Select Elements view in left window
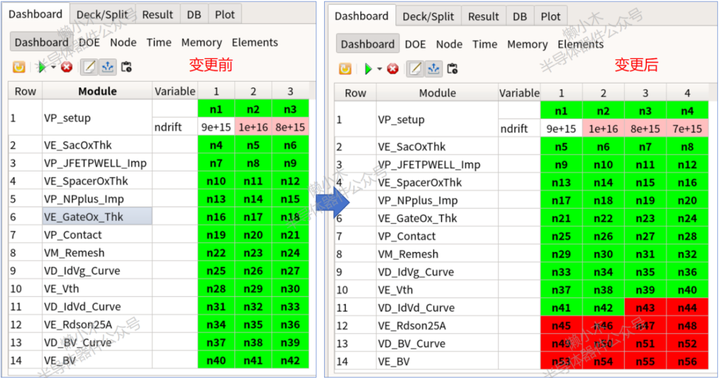Image resolution: width=720 pixels, height=378 pixels. [x=255, y=42]
